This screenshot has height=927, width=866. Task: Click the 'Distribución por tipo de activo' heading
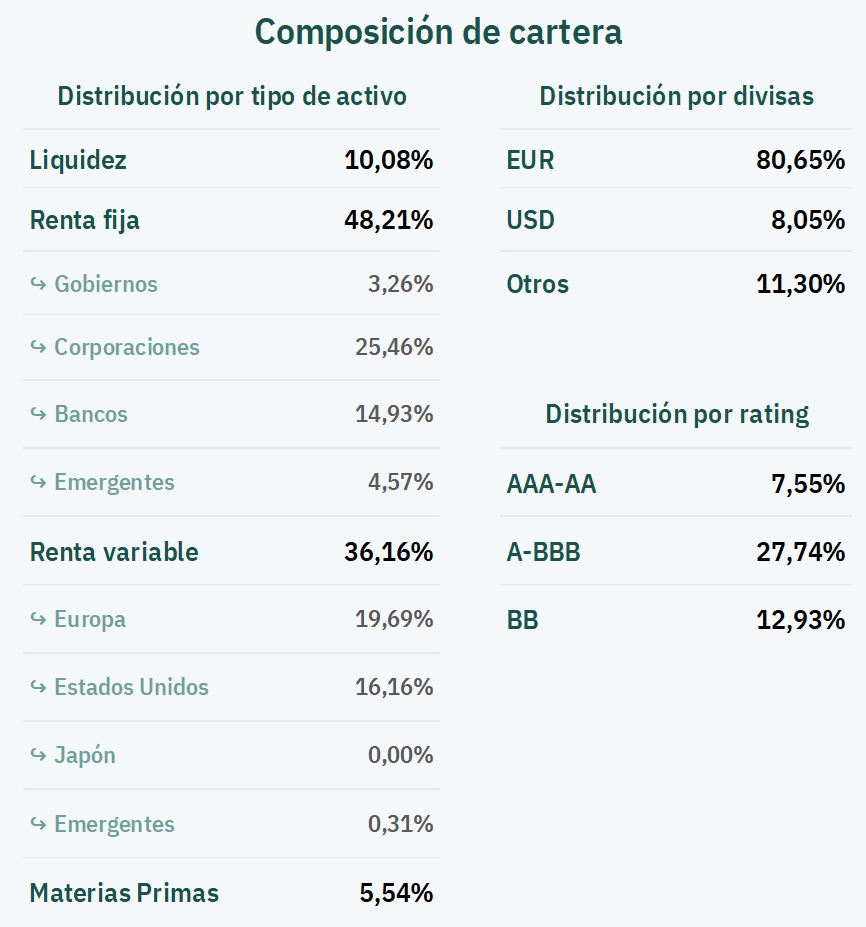(x=232, y=97)
